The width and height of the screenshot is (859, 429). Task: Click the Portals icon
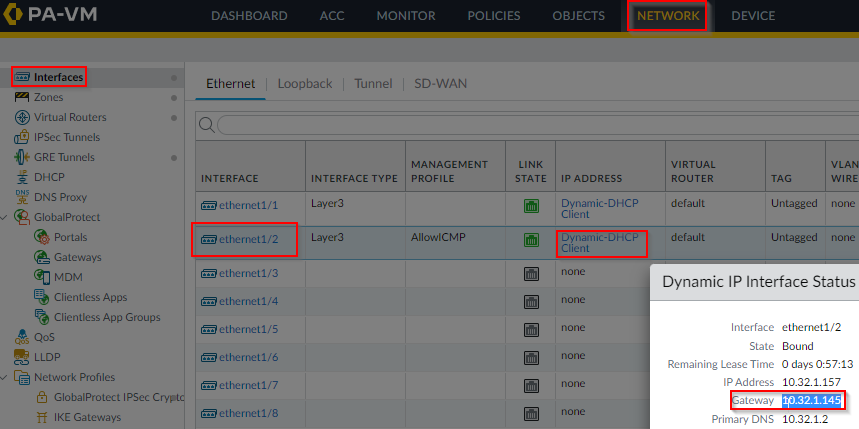pos(42,237)
